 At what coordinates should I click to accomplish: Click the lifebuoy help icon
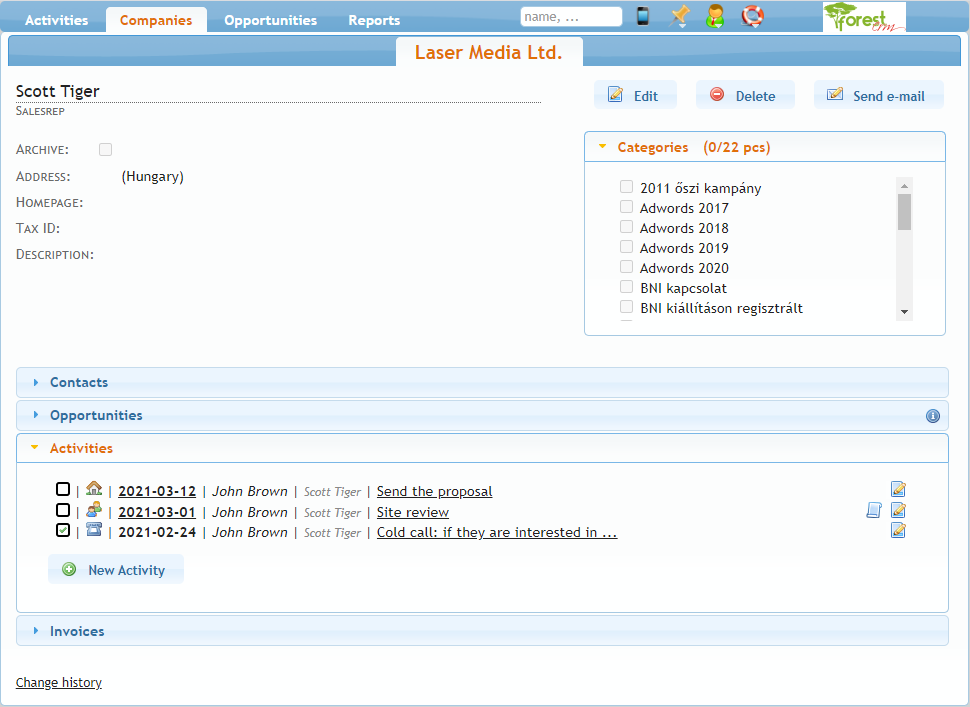[x=752, y=16]
